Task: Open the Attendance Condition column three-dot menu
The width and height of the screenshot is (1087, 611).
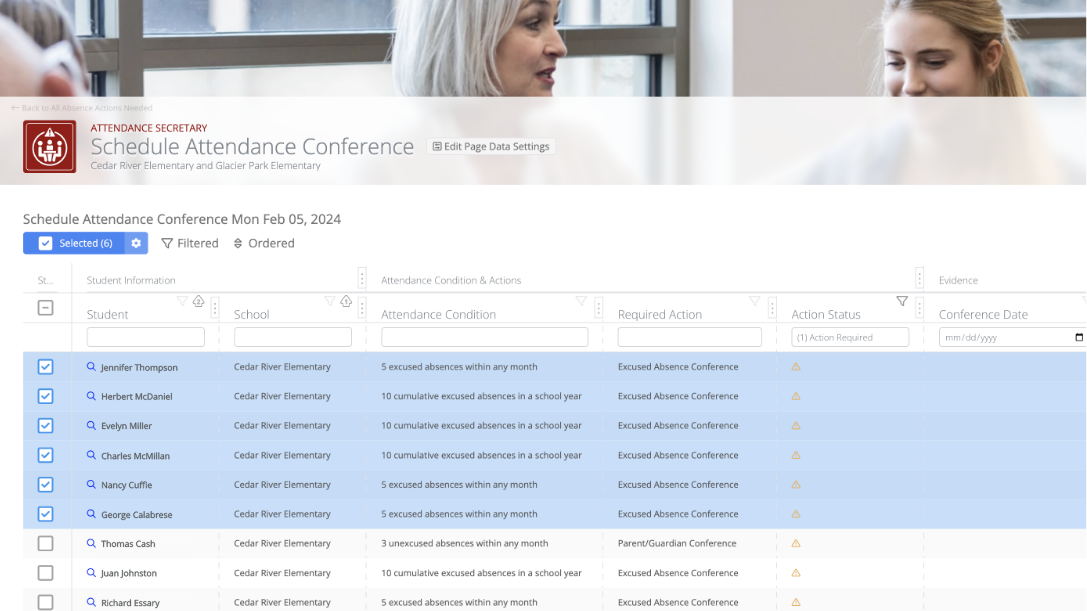Action: (598, 309)
